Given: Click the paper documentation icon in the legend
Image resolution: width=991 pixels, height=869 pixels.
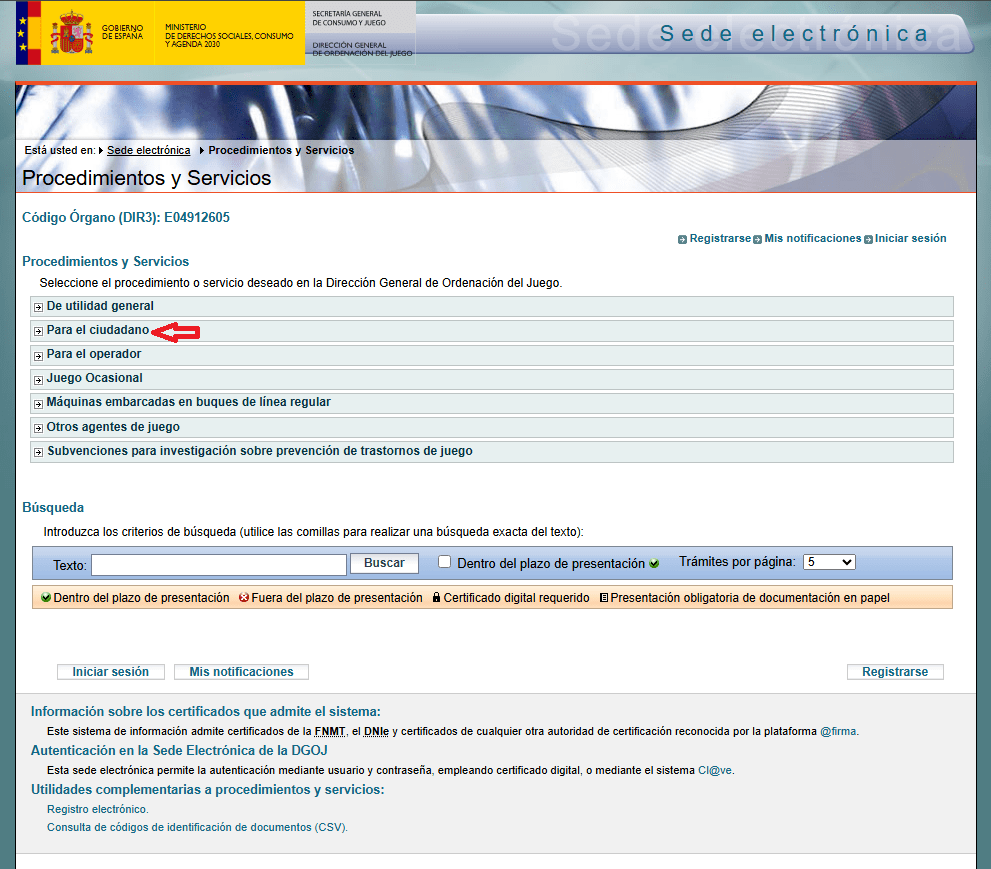Looking at the screenshot, I should (603, 598).
